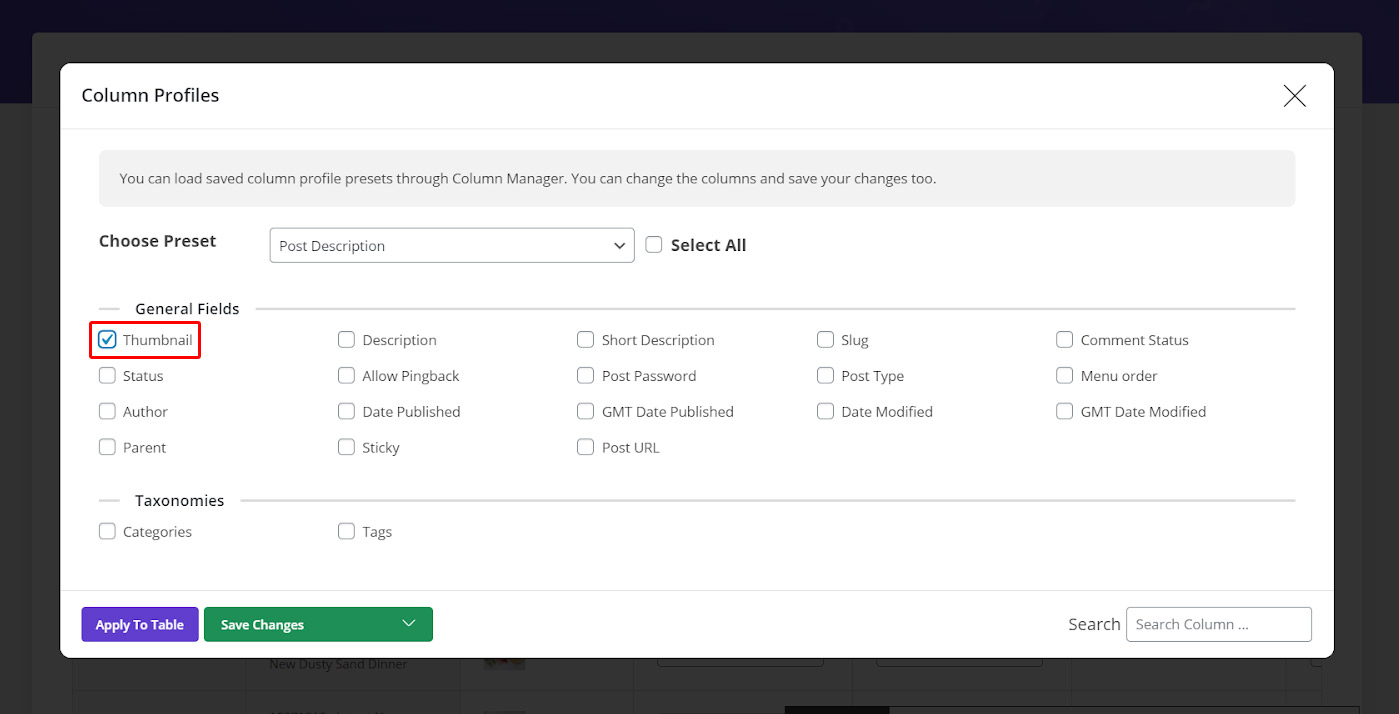Check the Tags taxonomy checkbox
1399x714 pixels.
point(346,532)
